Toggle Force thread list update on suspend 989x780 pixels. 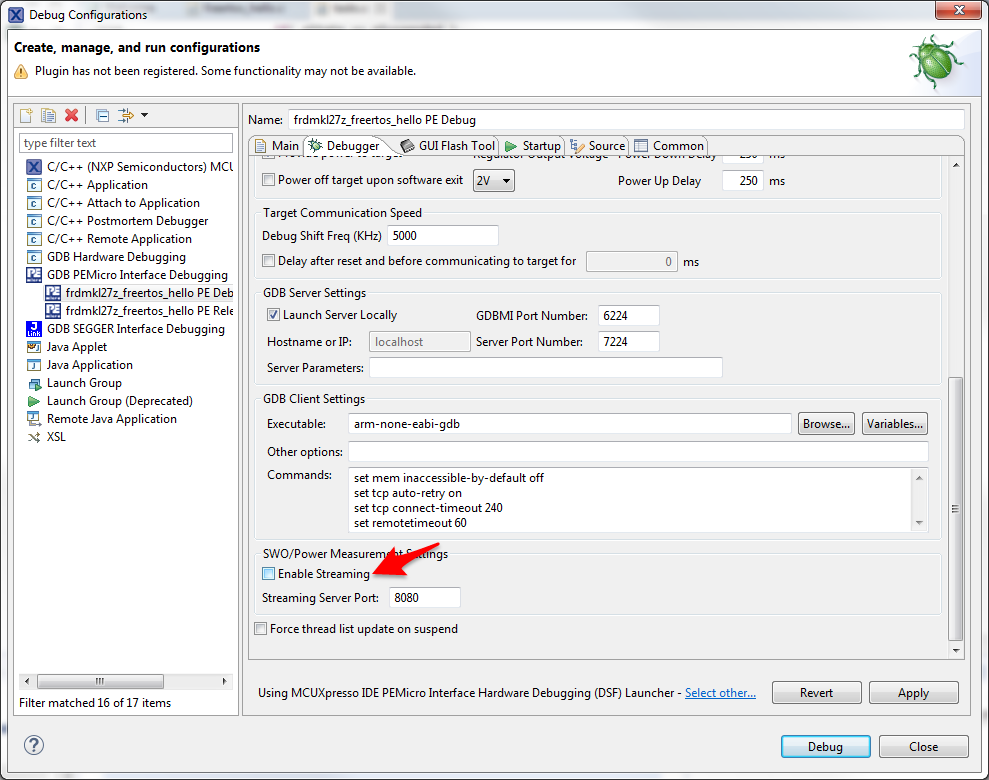(x=260, y=629)
